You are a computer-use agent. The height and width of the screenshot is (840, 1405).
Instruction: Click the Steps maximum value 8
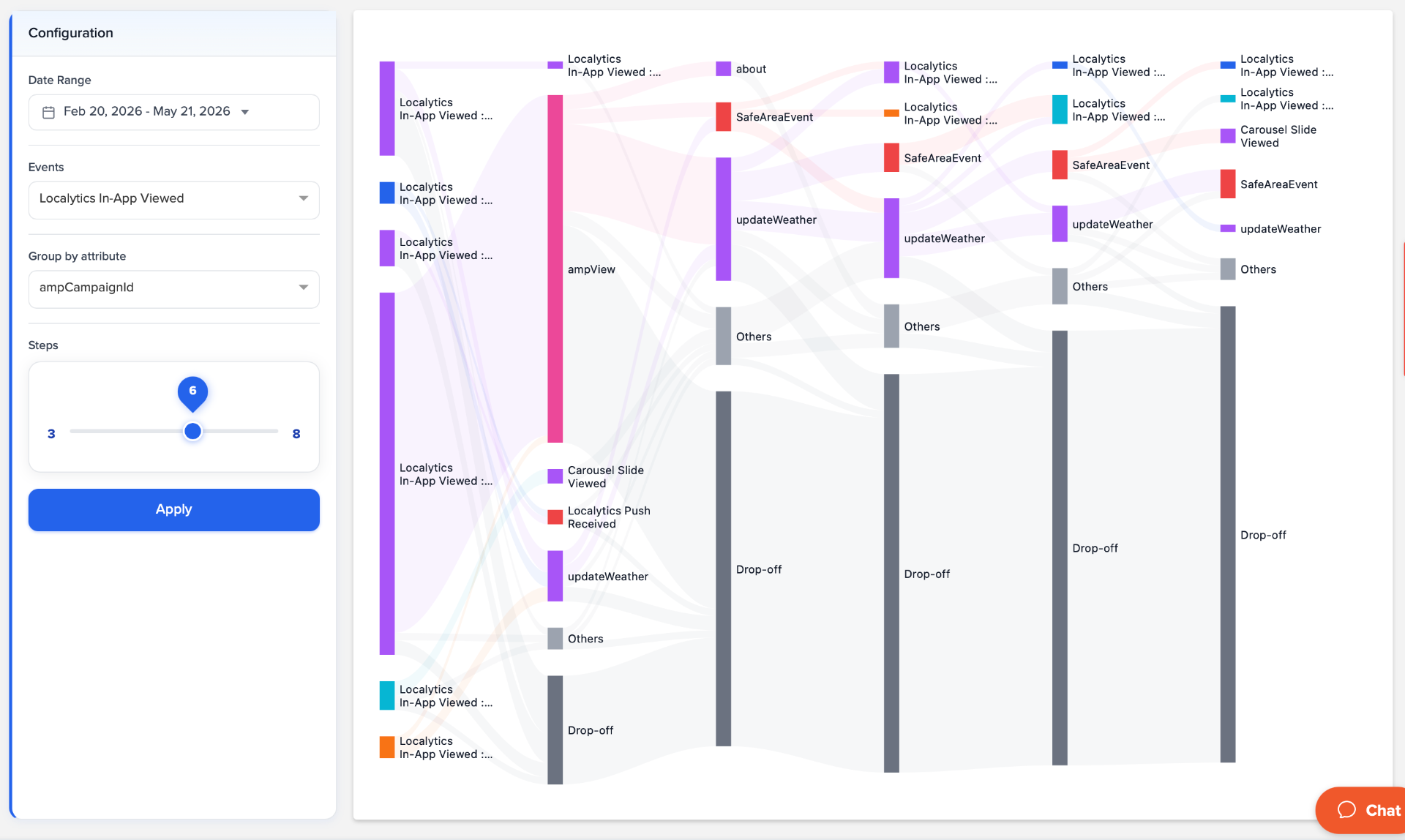296,434
